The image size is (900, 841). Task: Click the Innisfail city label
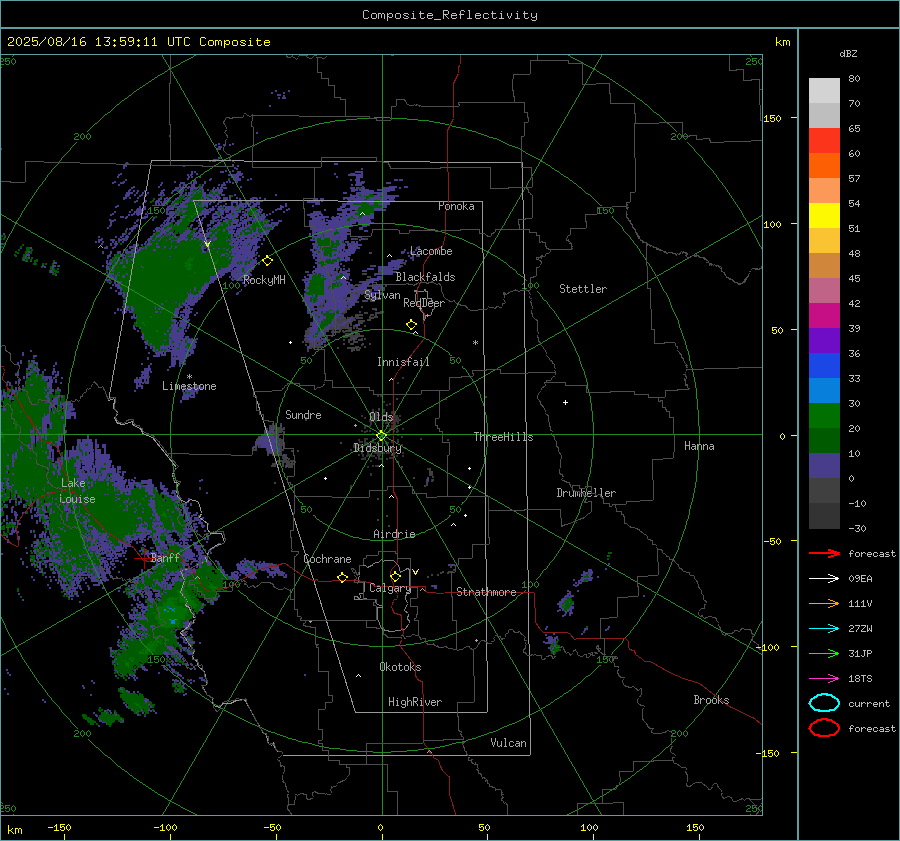pos(403,362)
